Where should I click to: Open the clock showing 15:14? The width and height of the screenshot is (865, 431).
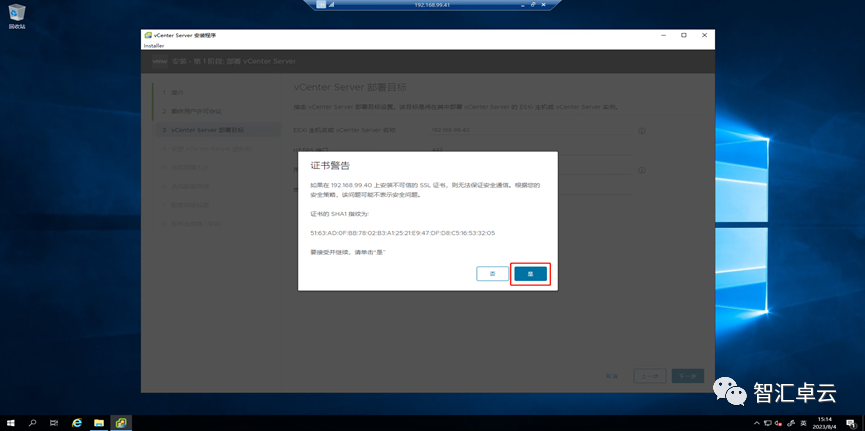click(x=825, y=423)
